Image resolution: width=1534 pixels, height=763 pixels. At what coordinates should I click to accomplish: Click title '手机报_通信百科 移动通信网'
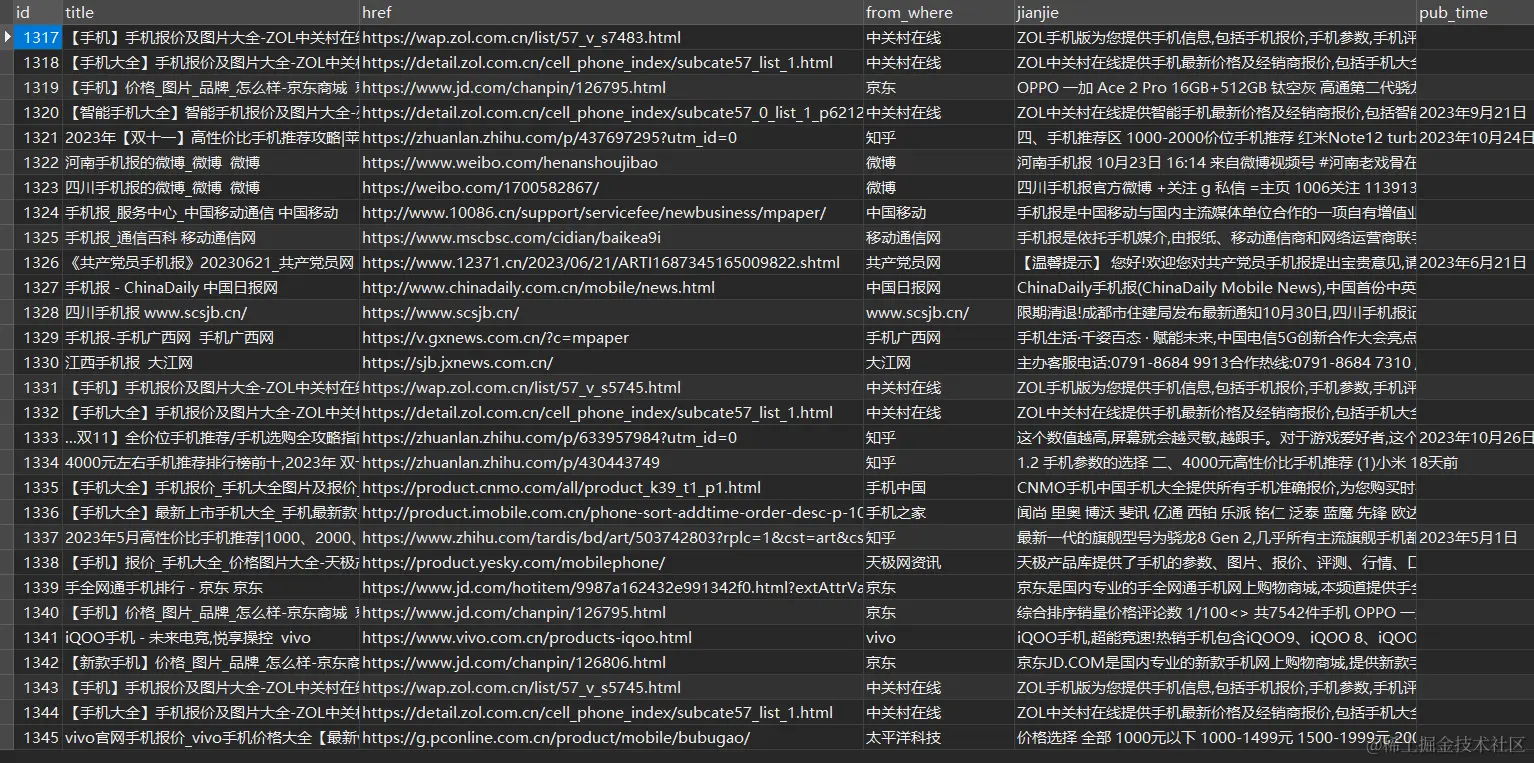(161, 238)
